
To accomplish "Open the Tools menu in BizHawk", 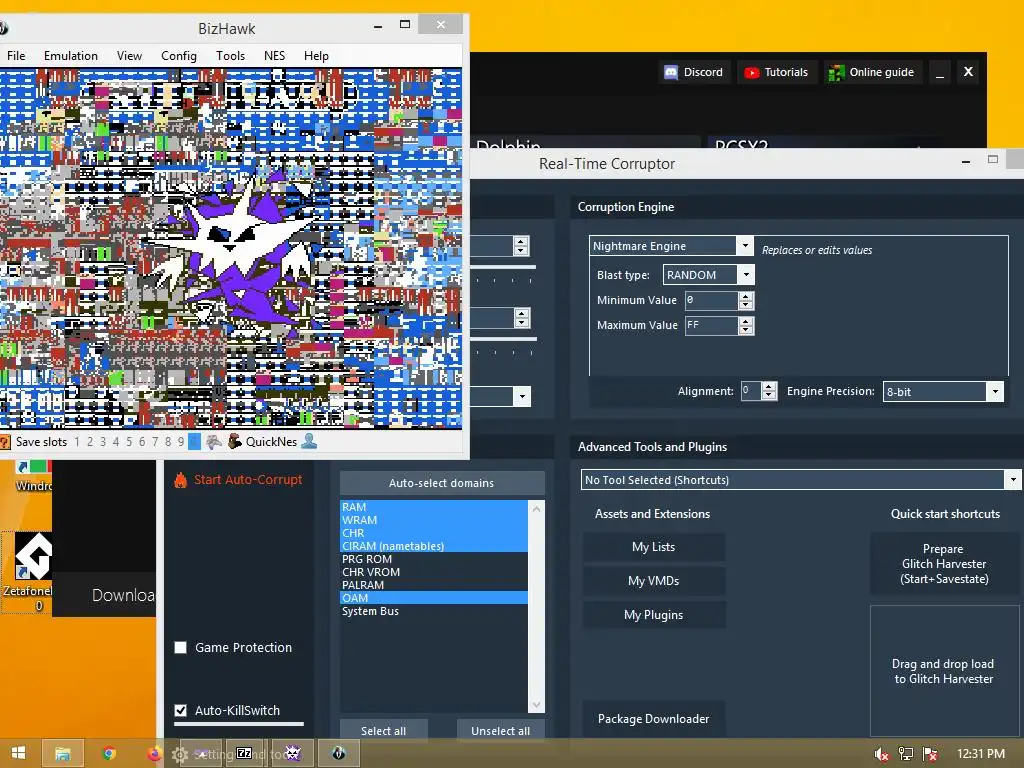I will (x=231, y=56).
